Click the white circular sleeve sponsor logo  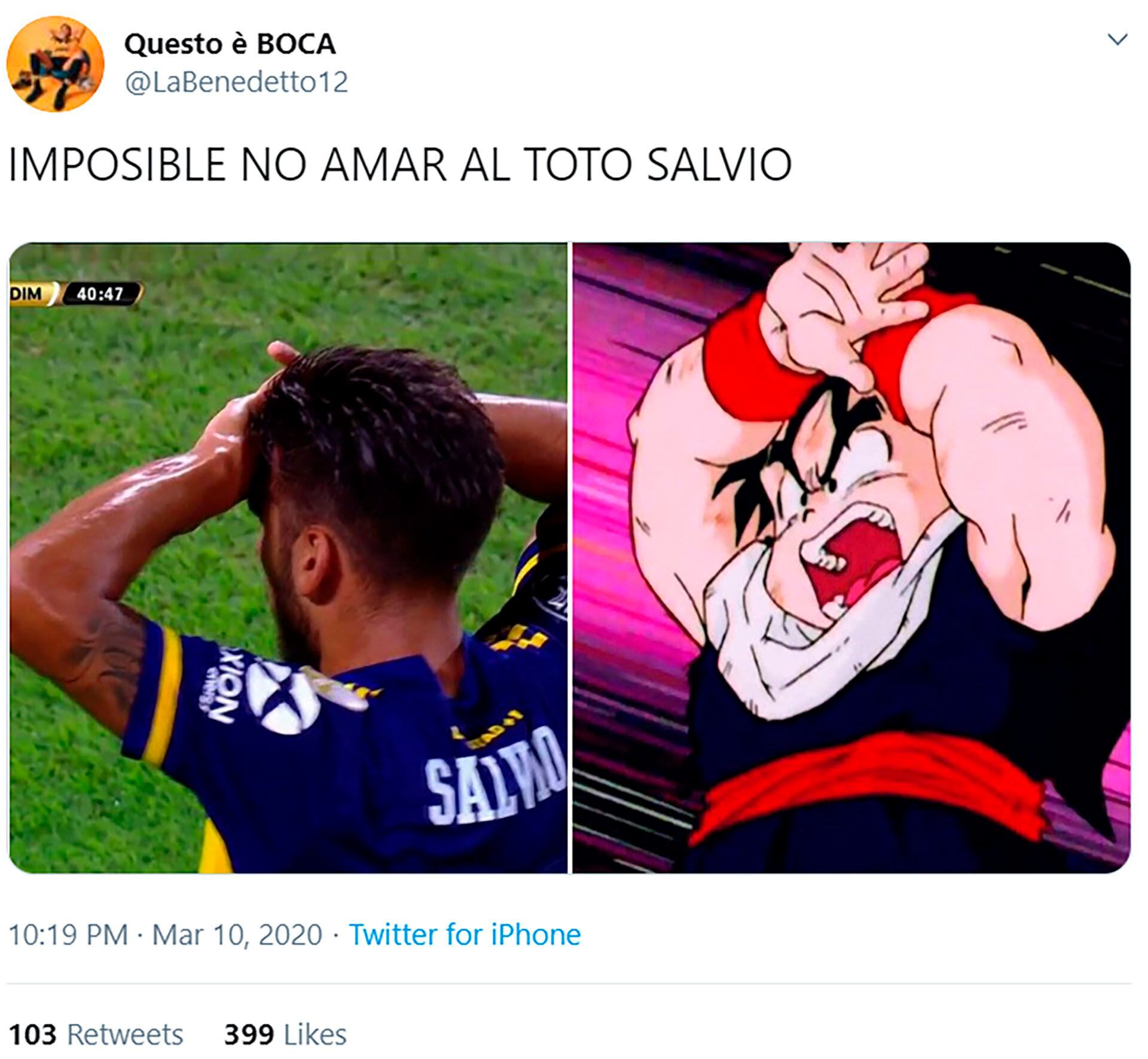[x=283, y=697]
